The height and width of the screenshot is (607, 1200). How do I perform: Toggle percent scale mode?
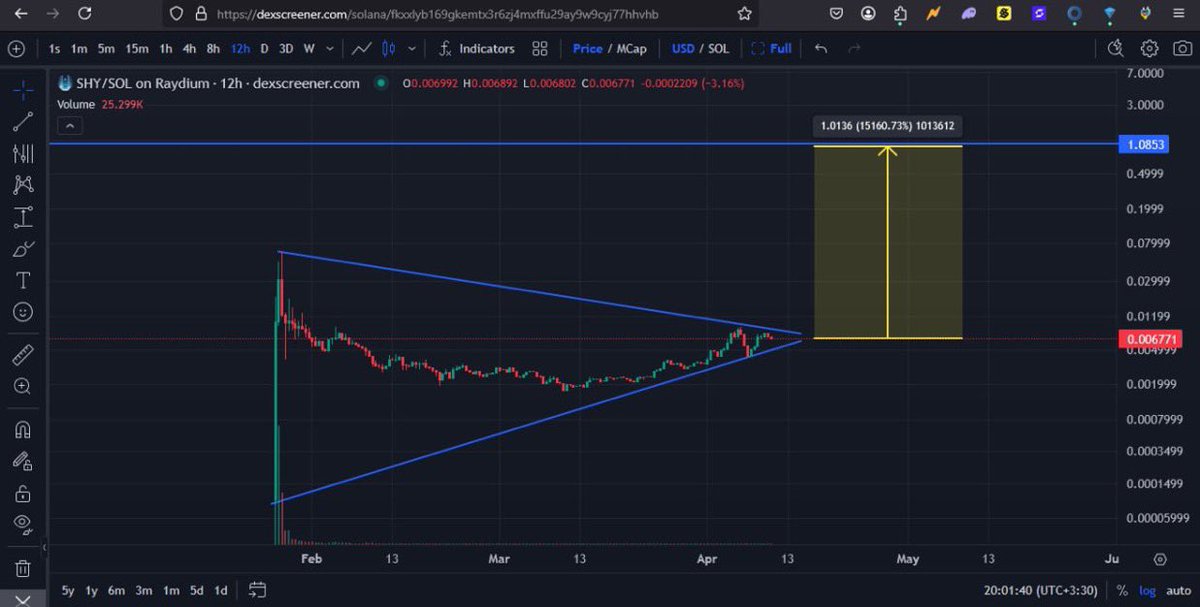1122,590
